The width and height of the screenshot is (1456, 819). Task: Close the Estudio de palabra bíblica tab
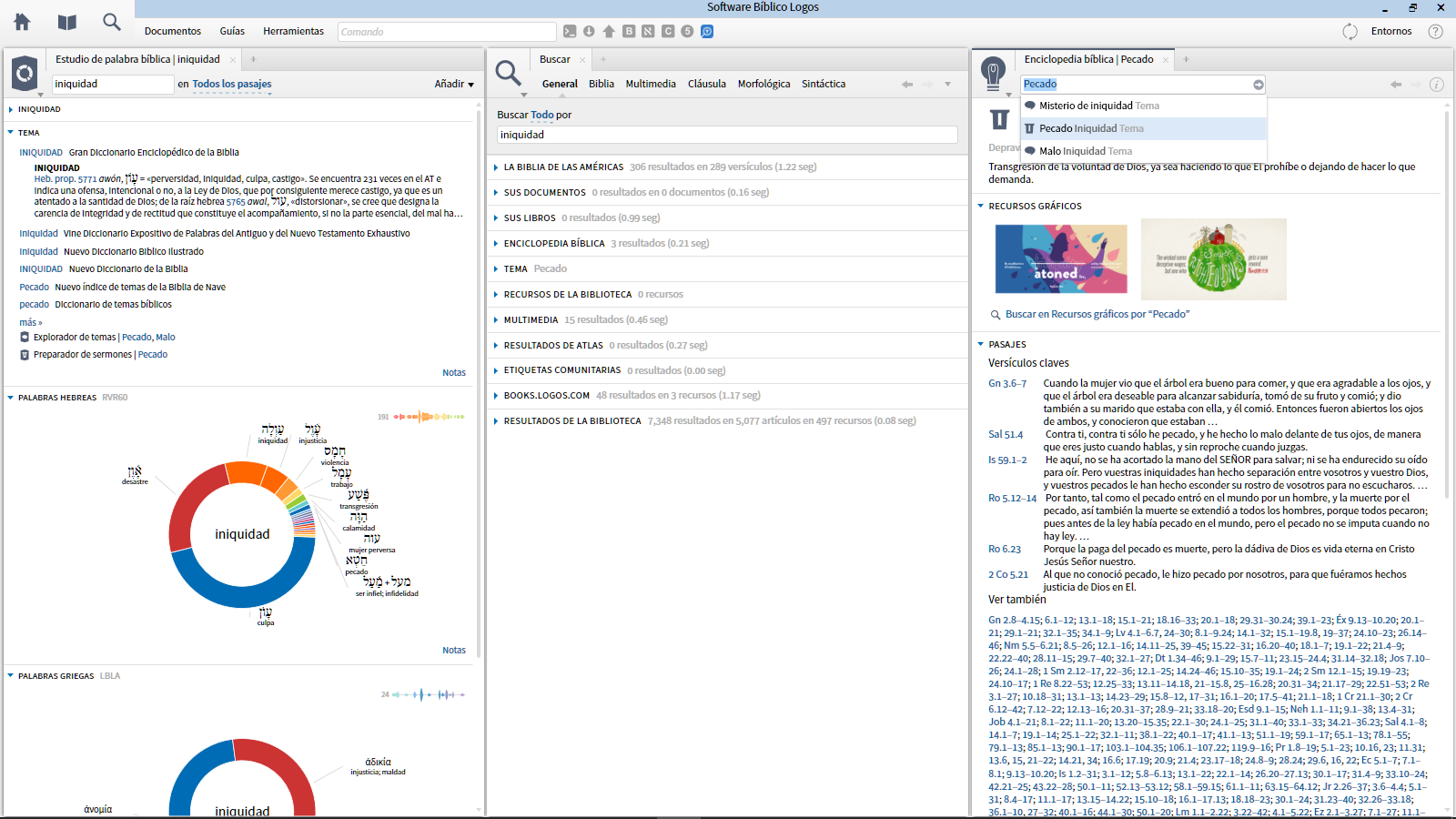click(233, 60)
